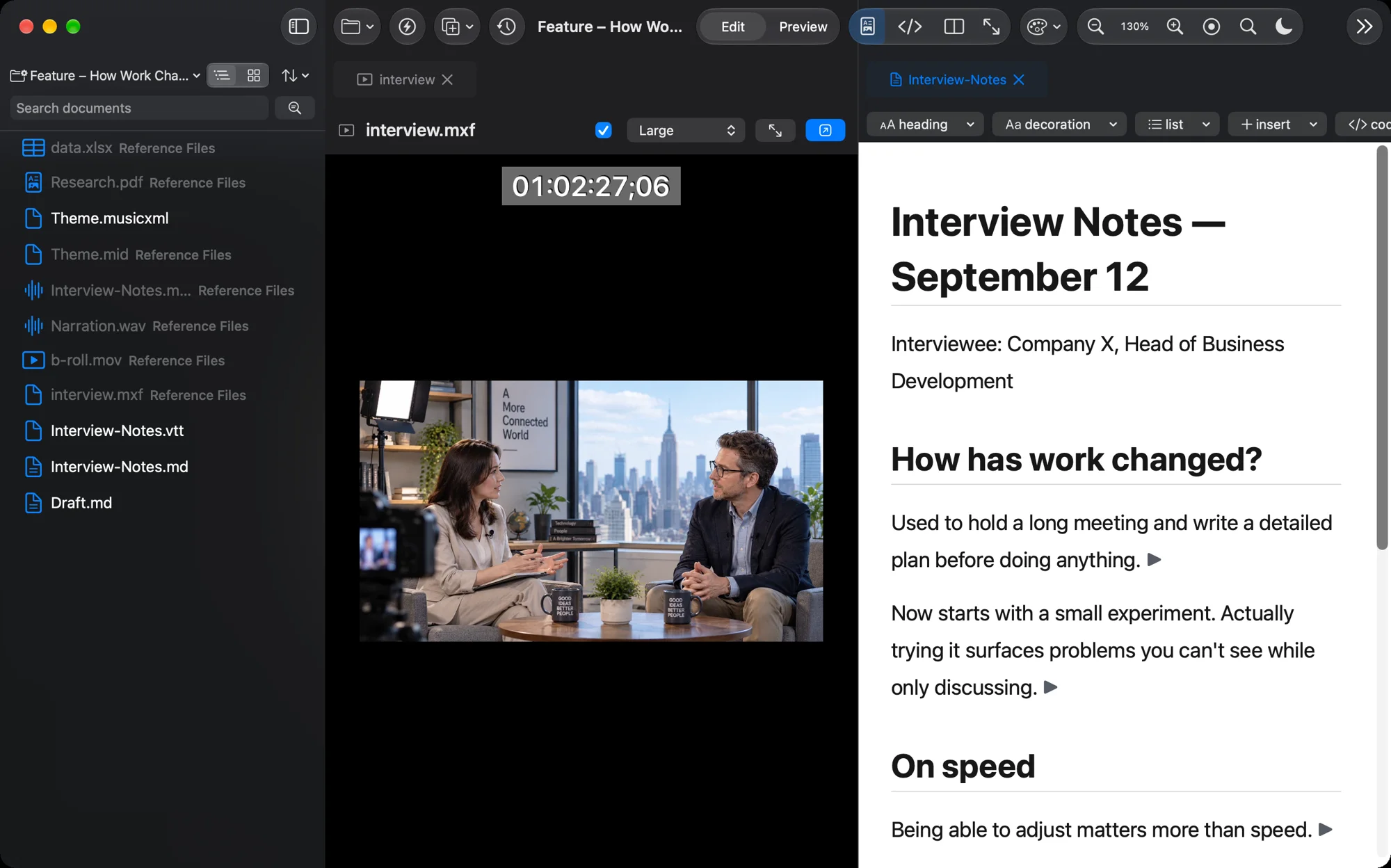Click the focus target circle icon
This screenshot has height=868, width=1391.
click(1212, 26)
